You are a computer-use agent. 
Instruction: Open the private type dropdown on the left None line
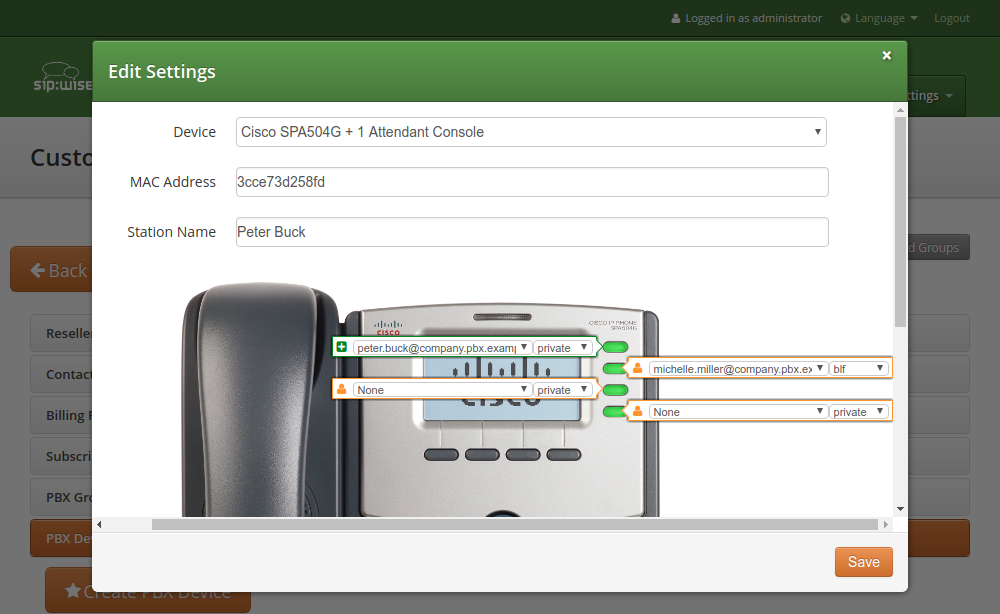tap(561, 390)
